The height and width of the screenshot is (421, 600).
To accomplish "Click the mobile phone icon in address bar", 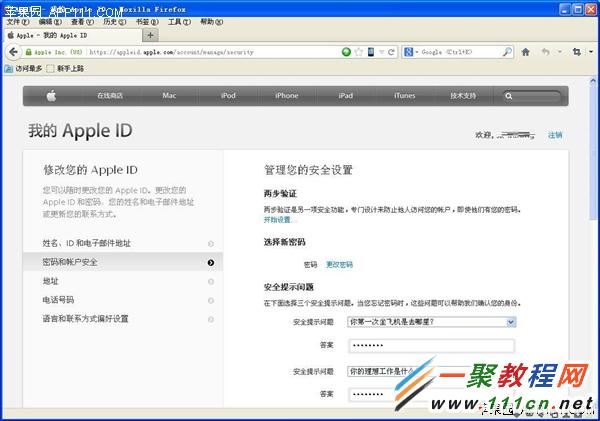I will tap(371, 52).
